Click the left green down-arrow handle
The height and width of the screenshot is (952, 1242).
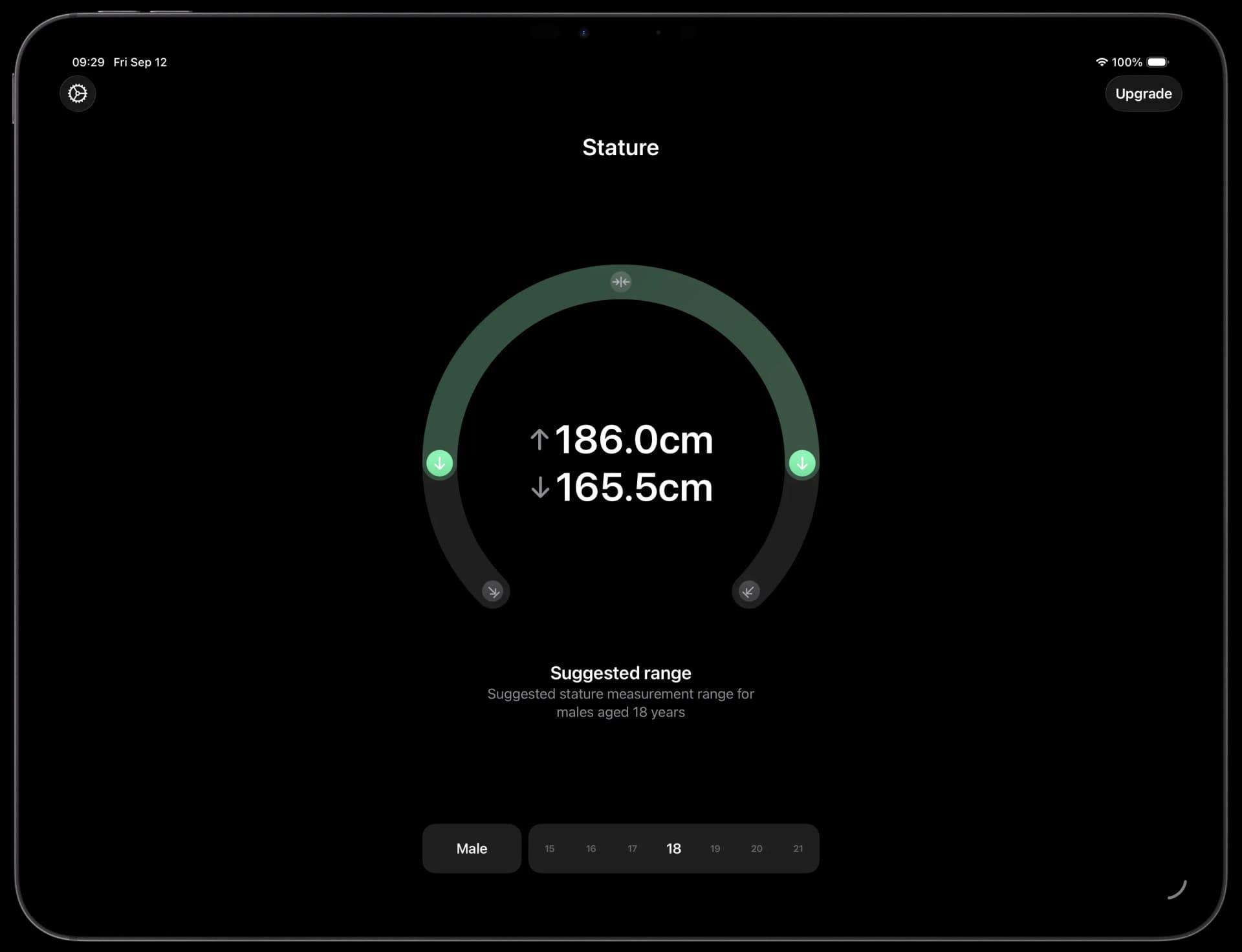coord(439,463)
